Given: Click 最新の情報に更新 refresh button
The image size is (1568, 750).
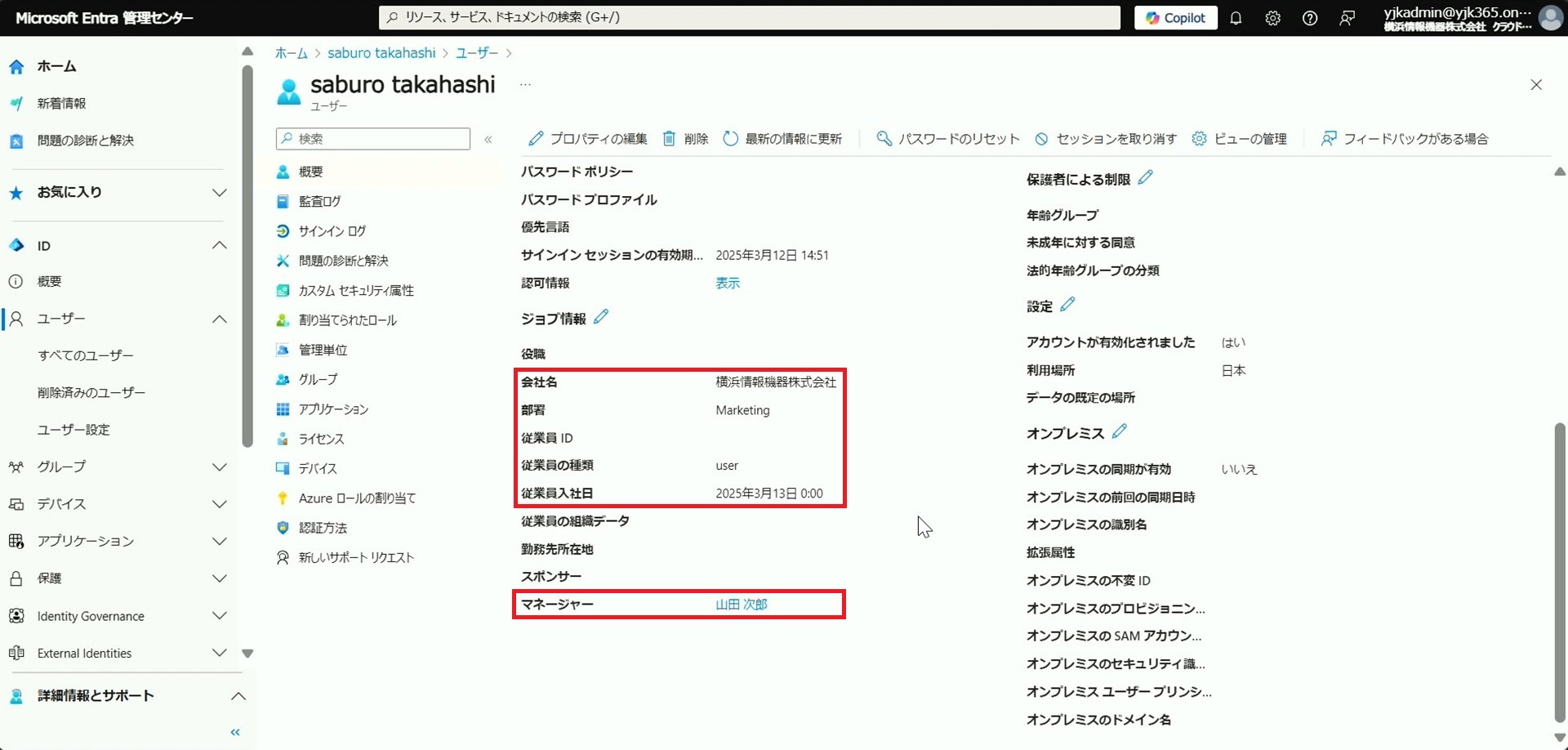Looking at the screenshot, I should pos(782,139).
